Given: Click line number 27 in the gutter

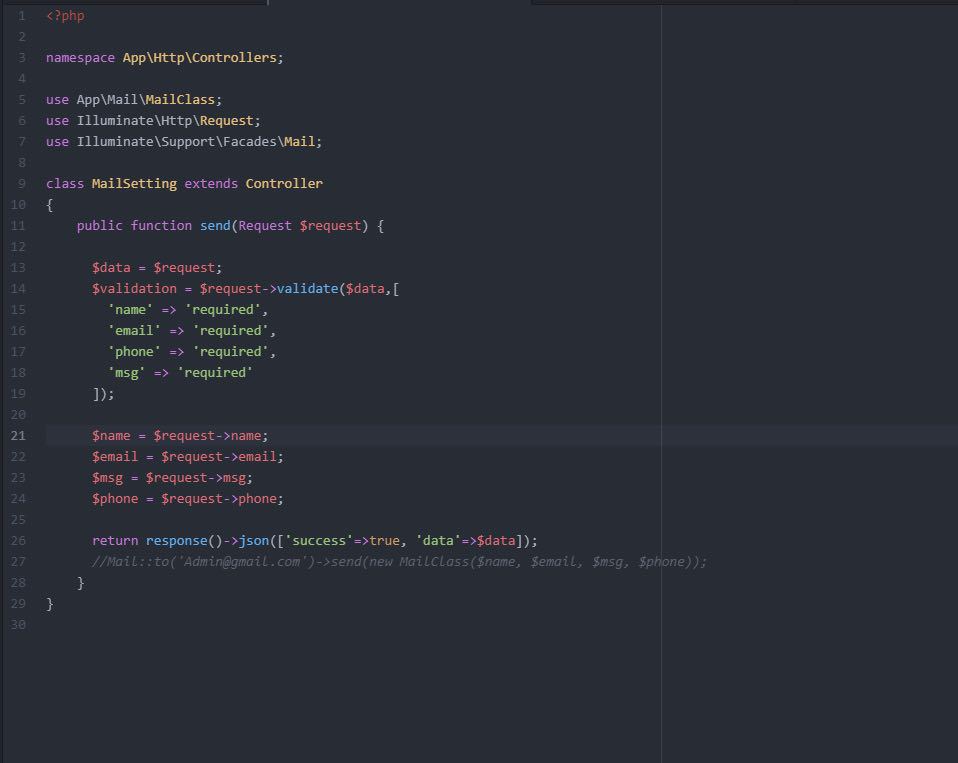Looking at the screenshot, I should pos(18,561).
